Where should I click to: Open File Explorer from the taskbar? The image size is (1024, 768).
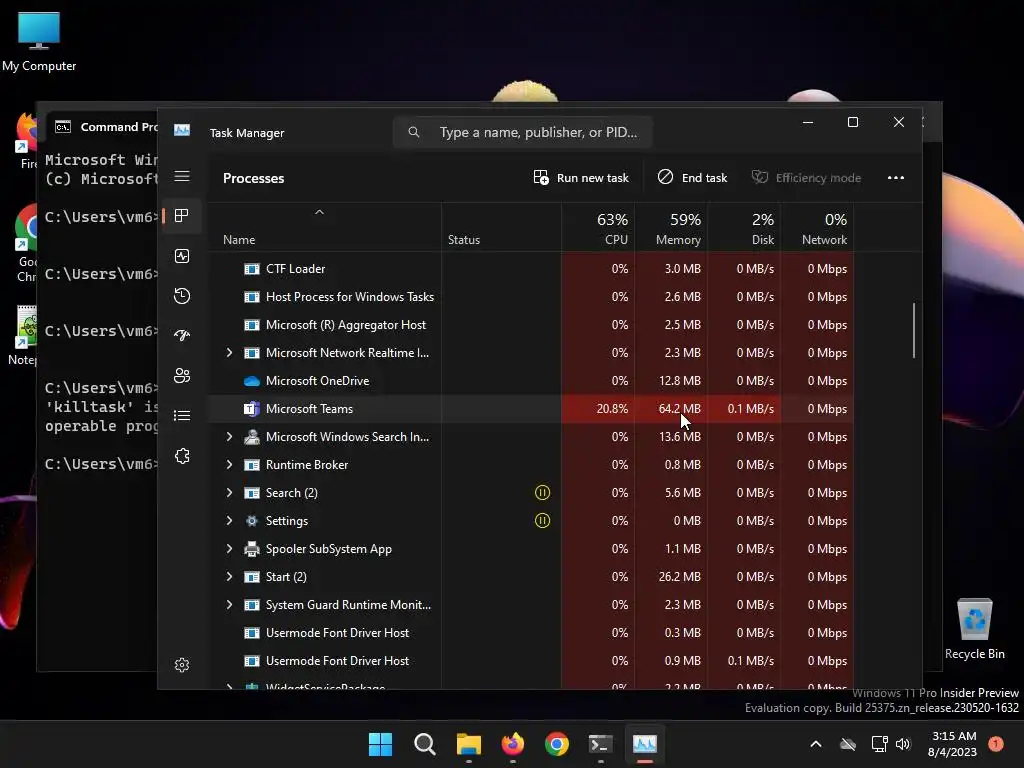(x=468, y=744)
